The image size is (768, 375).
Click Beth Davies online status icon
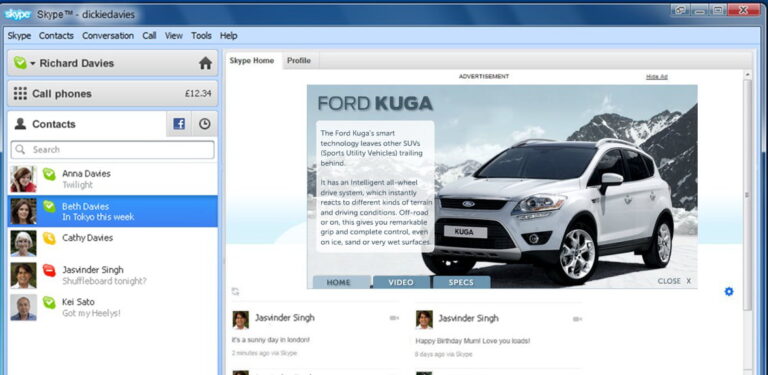point(49,206)
